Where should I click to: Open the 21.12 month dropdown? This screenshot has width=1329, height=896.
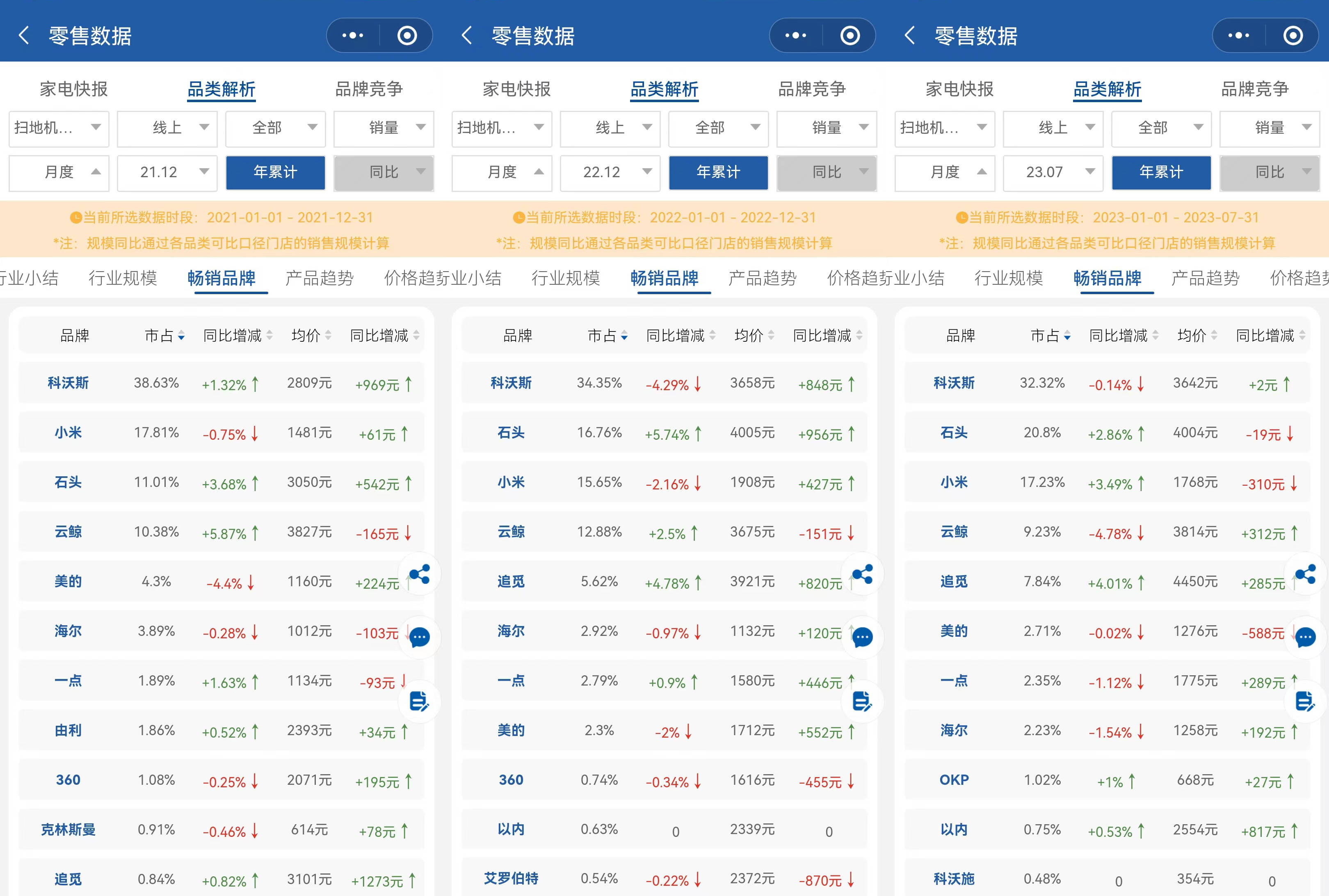pos(167,172)
